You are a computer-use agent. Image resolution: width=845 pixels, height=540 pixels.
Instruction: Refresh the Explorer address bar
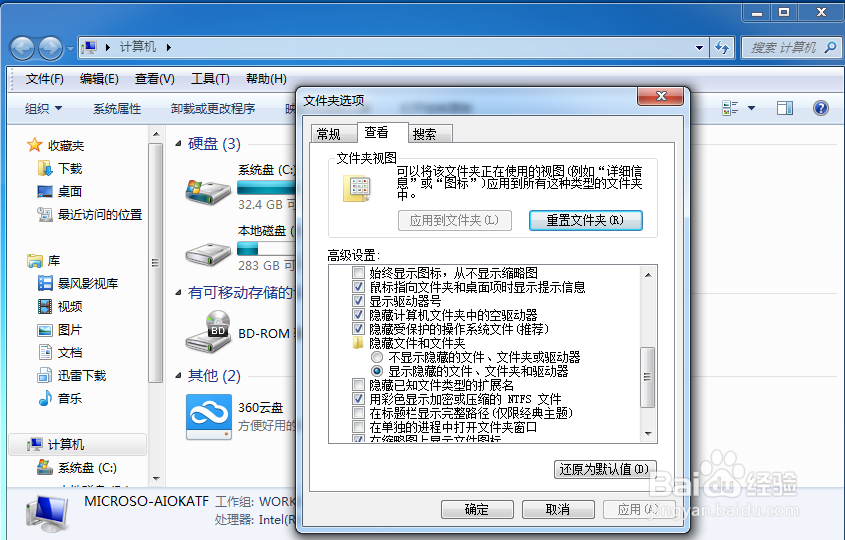722,47
